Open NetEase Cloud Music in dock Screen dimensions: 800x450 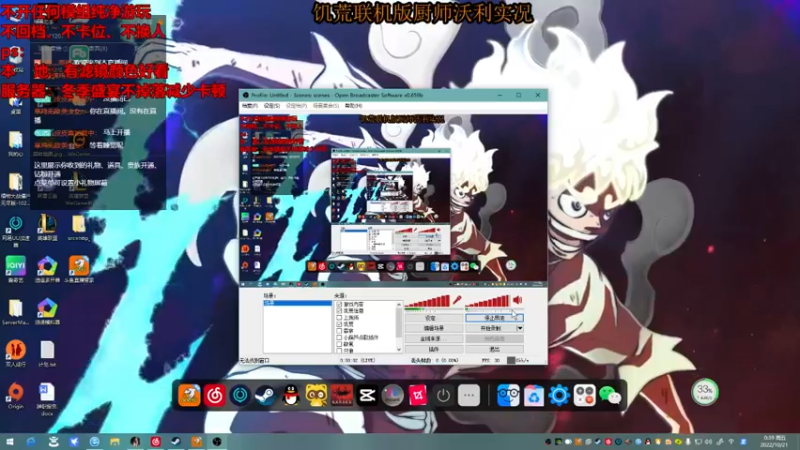(x=214, y=395)
